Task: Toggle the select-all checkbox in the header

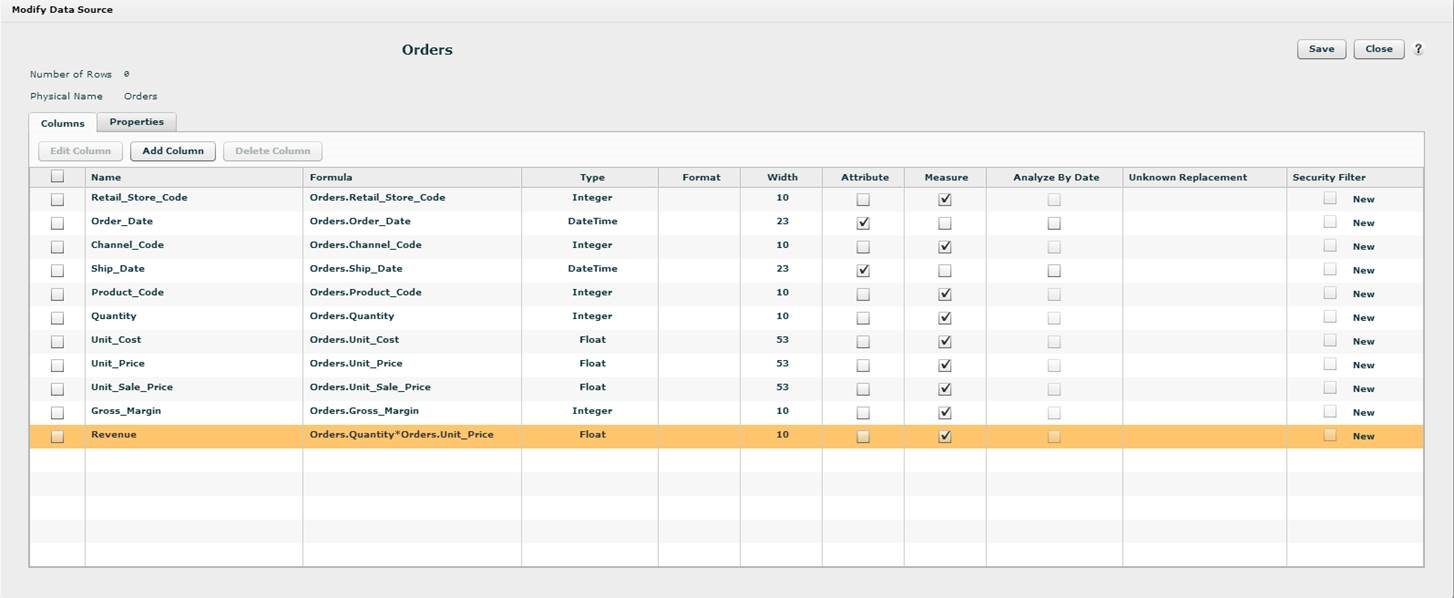Action: pyautogui.click(x=57, y=177)
